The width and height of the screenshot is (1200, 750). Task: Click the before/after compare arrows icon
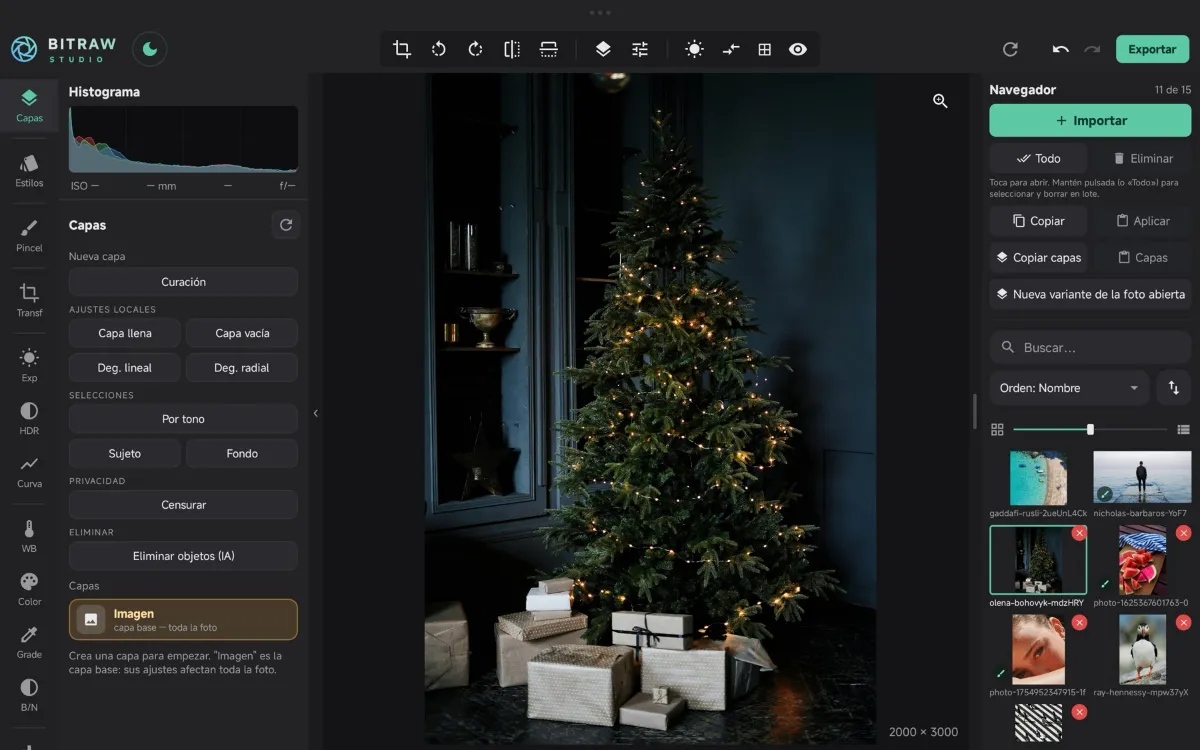(x=731, y=49)
